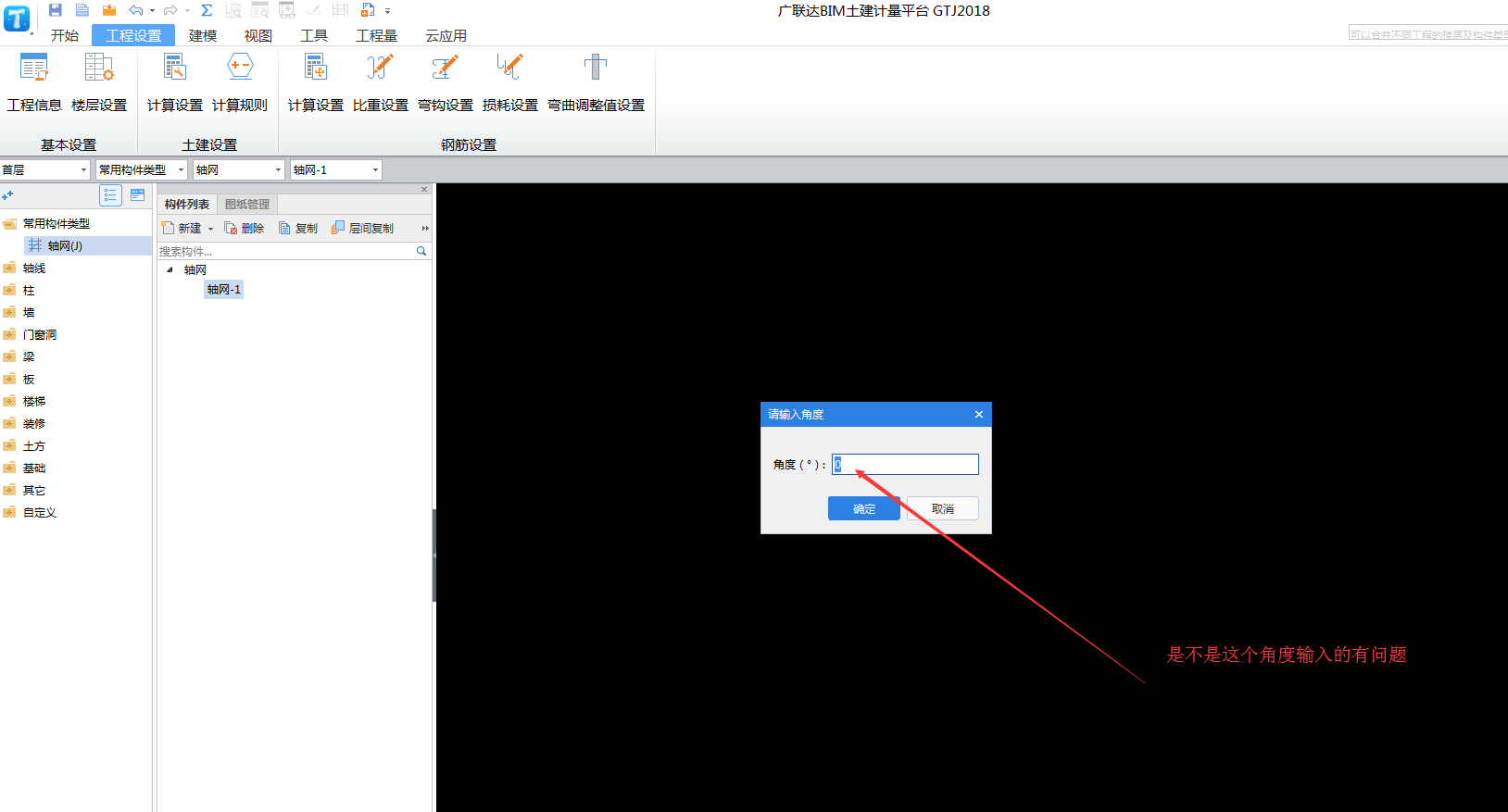Screen dimensions: 1508x812
Task: Select 轴网(J) in the navigation tree
Action: click(x=87, y=245)
